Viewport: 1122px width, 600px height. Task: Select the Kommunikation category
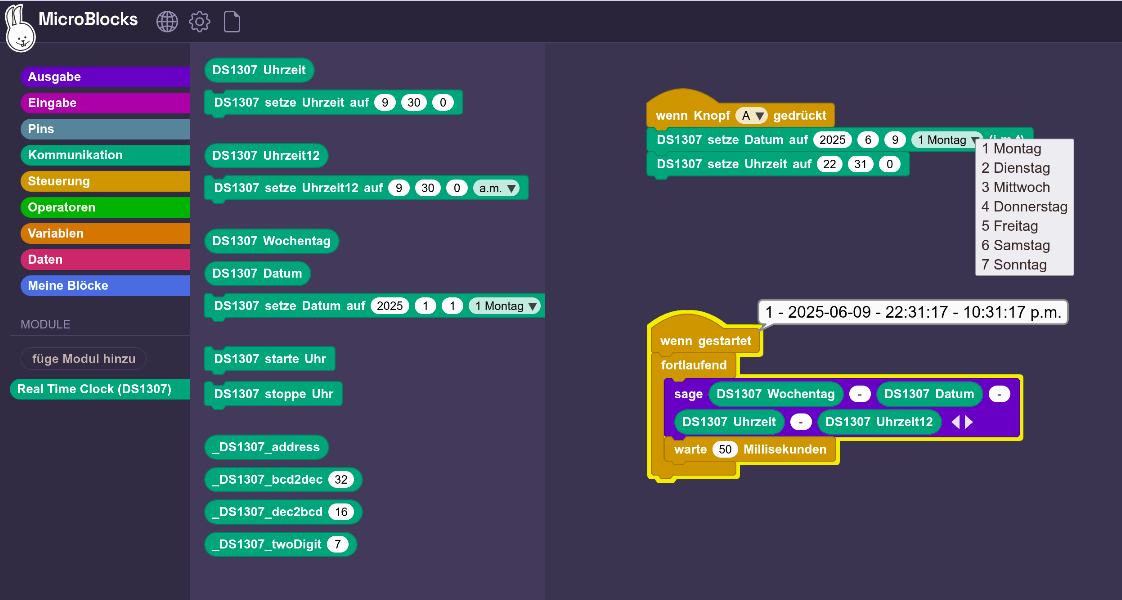click(x=105, y=155)
